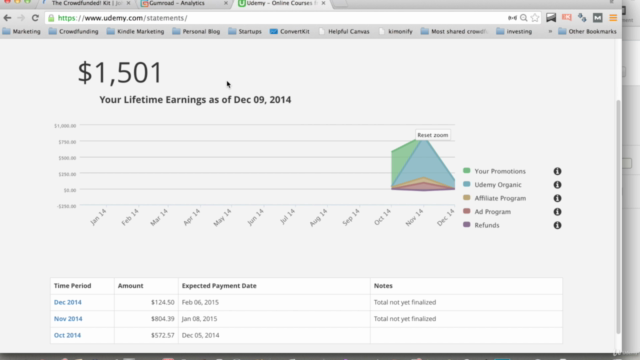Open the Chrome hamburger menu

click(613, 18)
